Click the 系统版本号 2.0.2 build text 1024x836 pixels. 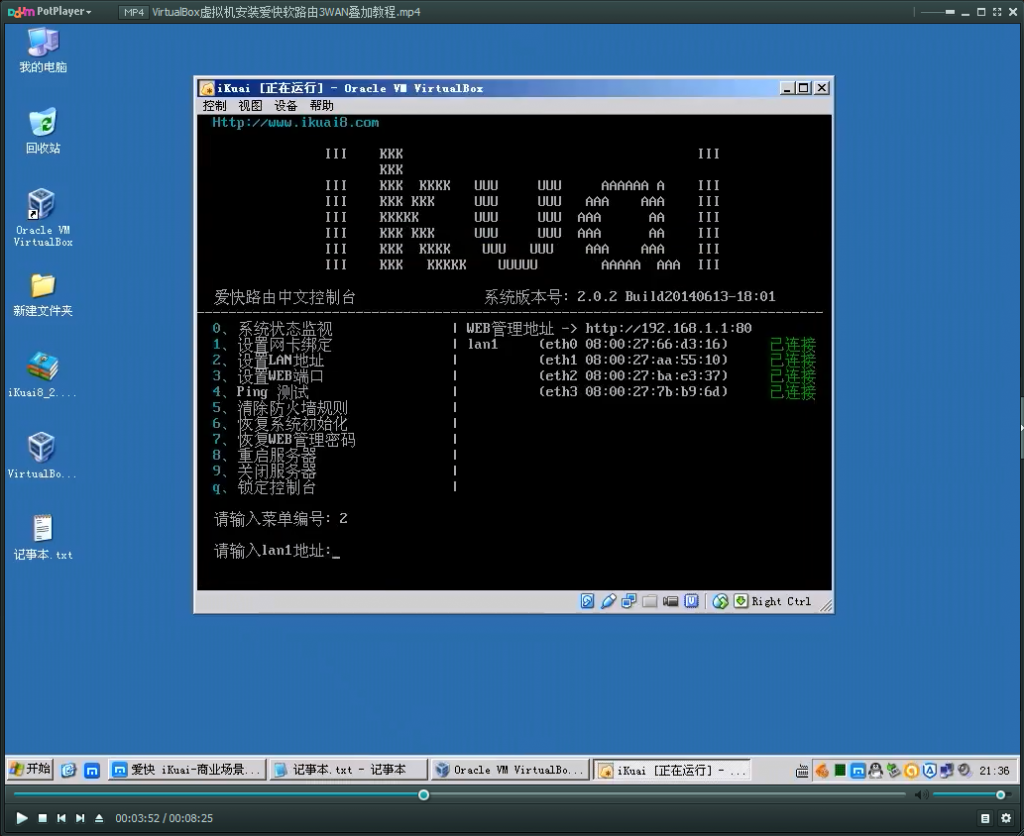[x=630, y=297]
